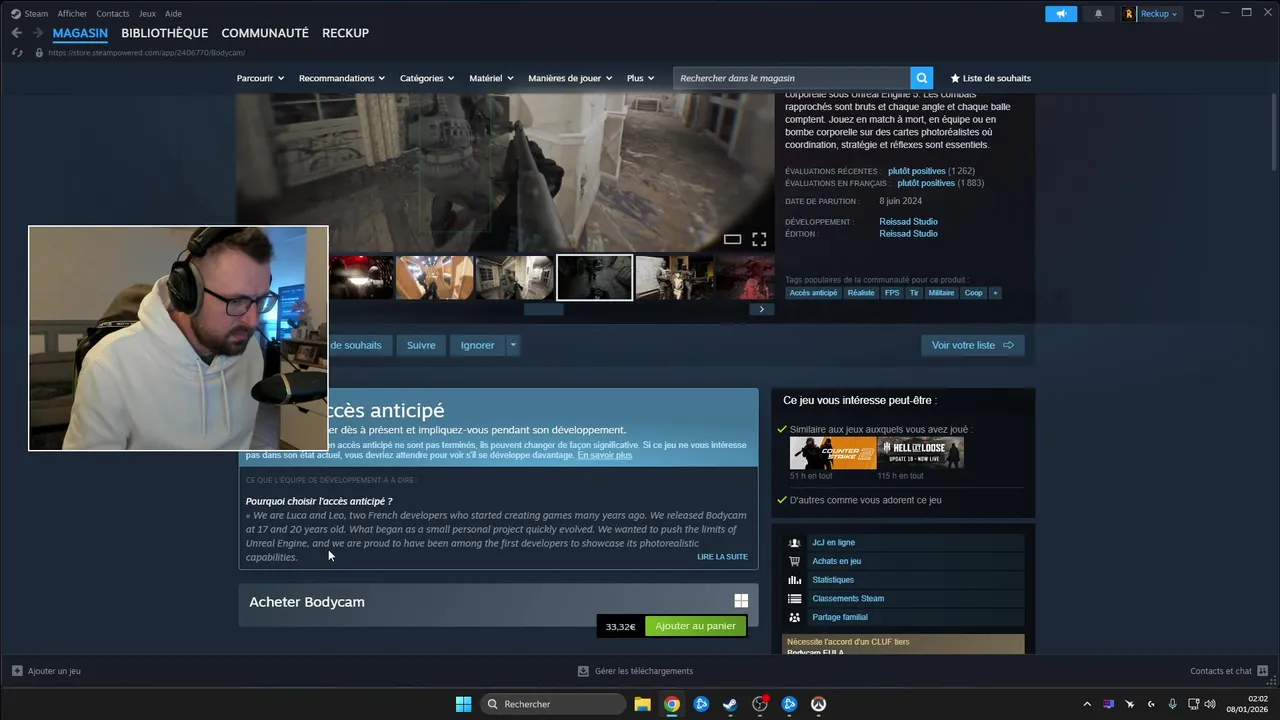1280x720 pixels.
Task: Open the Jeux menu
Action: 147,14
